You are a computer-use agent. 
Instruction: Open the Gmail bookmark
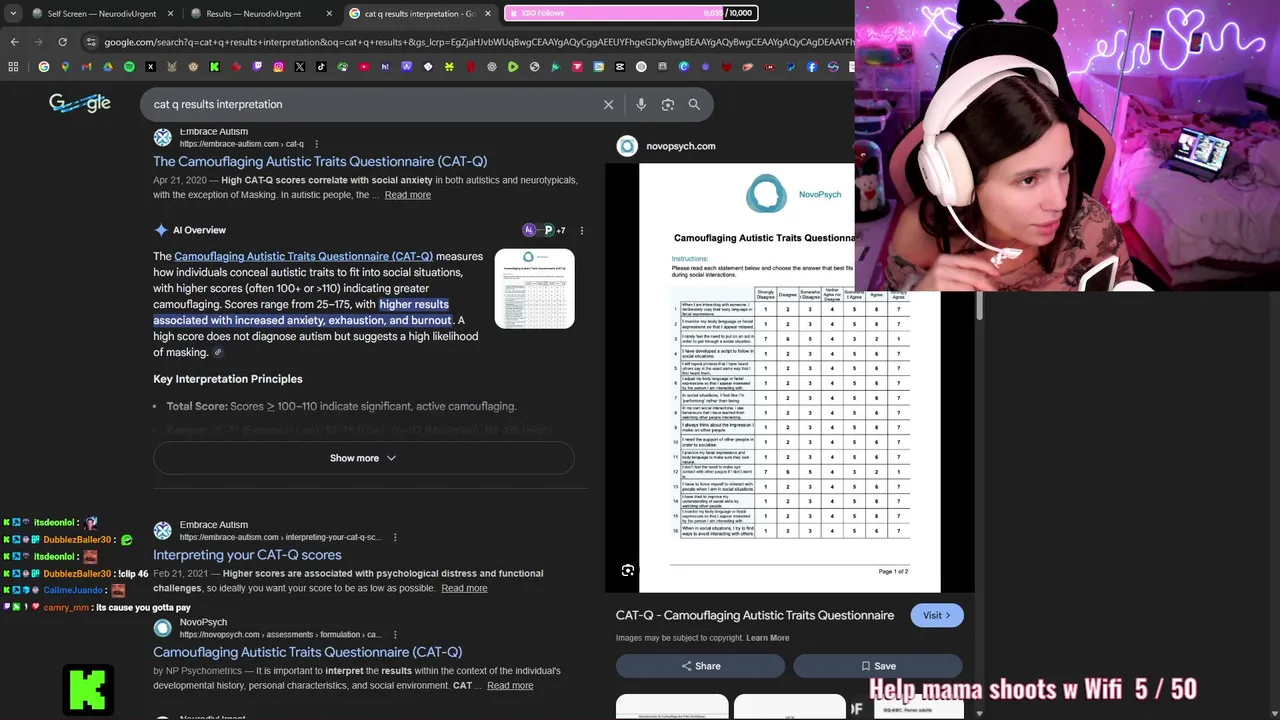tap(86, 67)
